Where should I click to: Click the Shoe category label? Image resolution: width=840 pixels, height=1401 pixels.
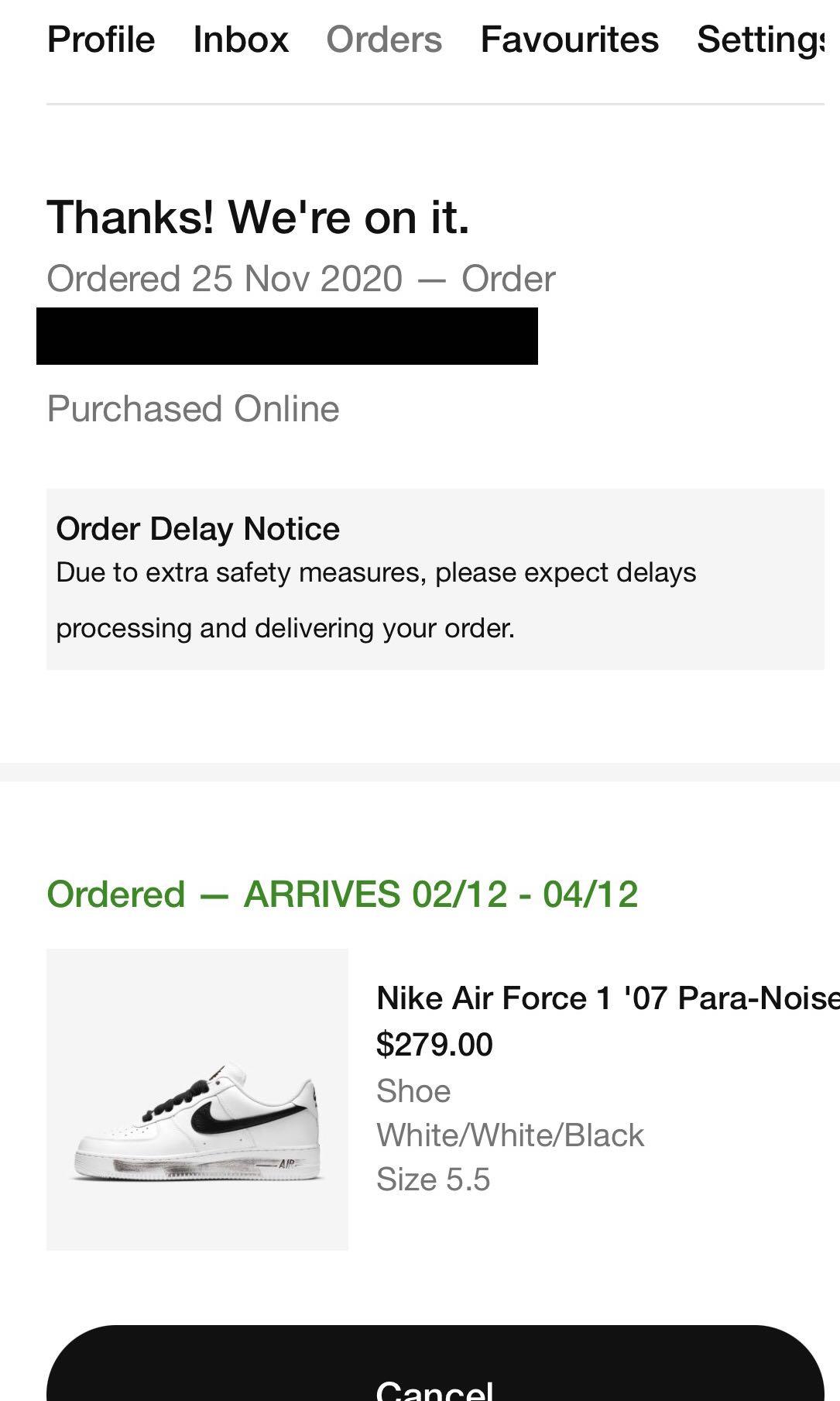tap(413, 1091)
